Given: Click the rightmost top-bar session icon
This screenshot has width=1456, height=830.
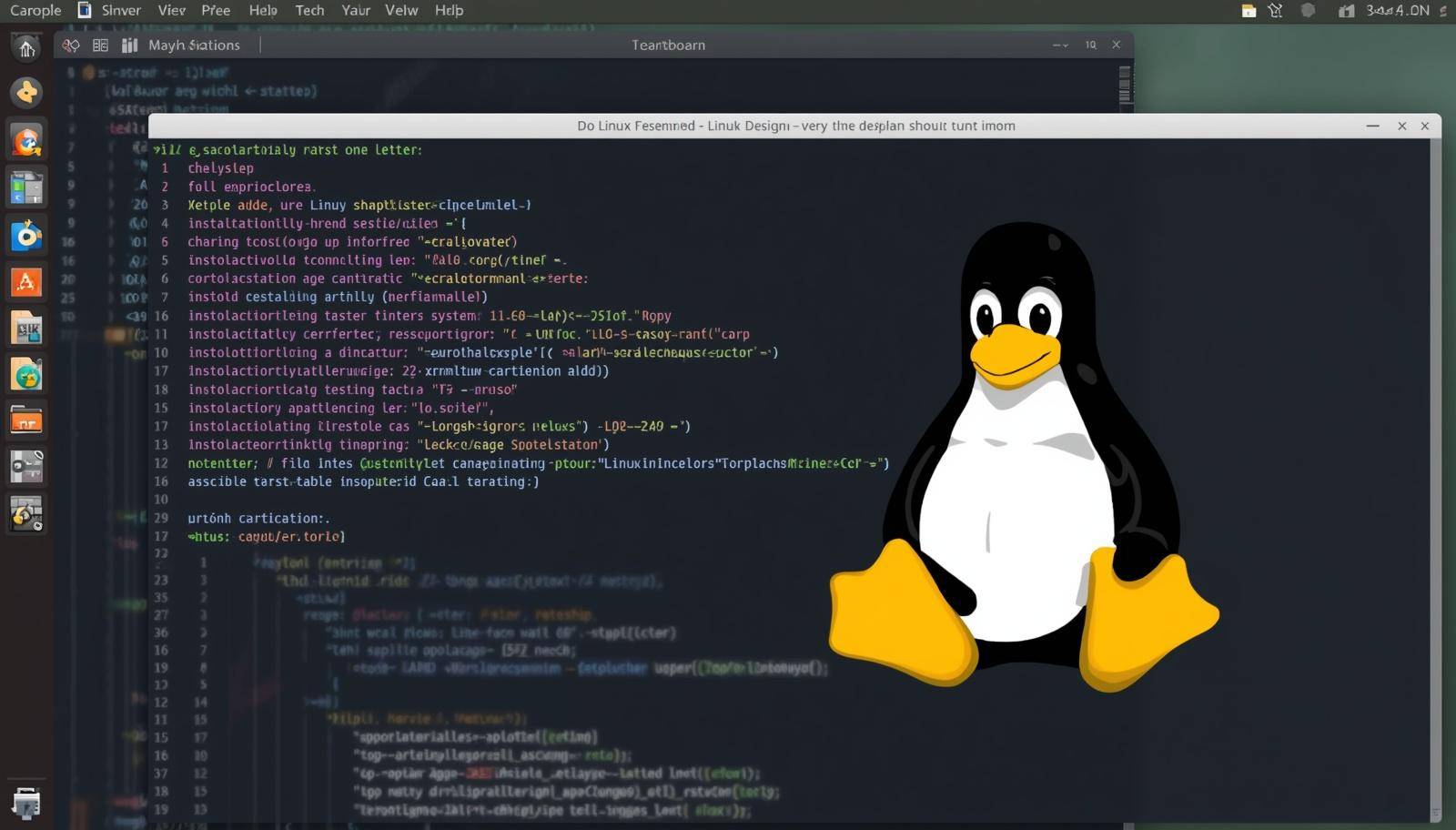Looking at the screenshot, I should (x=1444, y=11).
